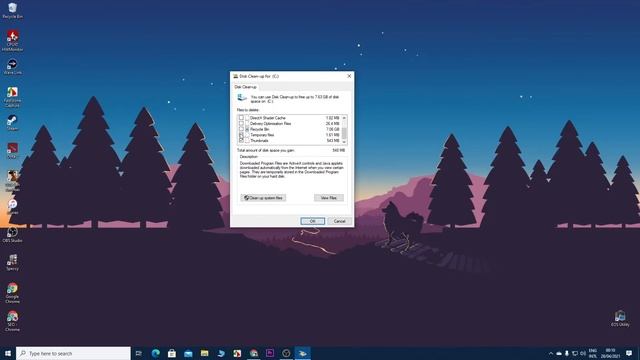The height and width of the screenshot is (360, 640).
Task: Open FastStone Capture desktop shortcut
Action: pos(12,97)
